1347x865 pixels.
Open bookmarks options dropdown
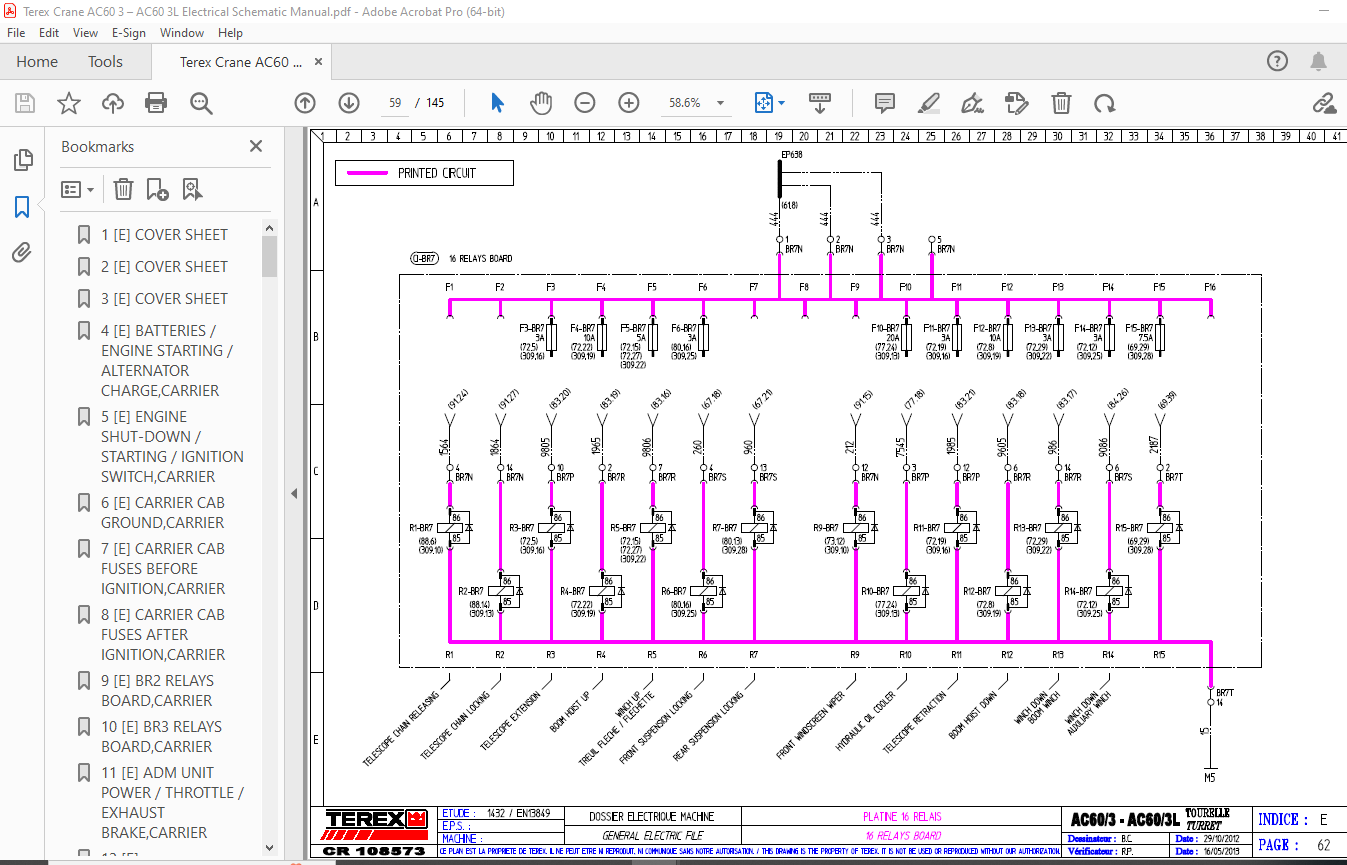click(78, 189)
